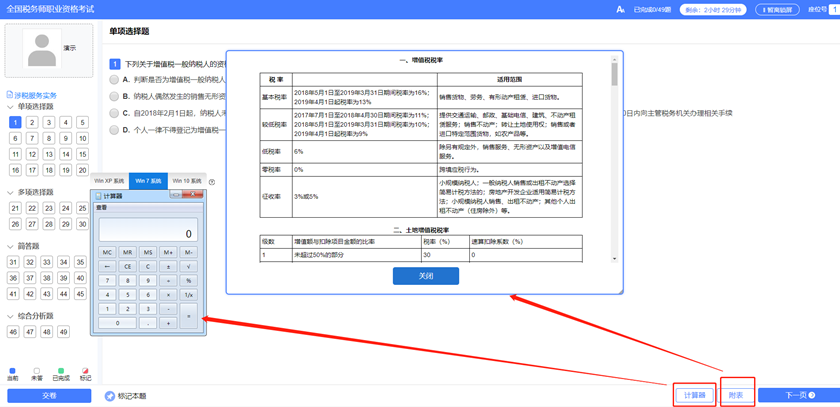Screen dimensions: 840x407
Task: Click the remaining time 剩余 indicator
Action: [714, 10]
